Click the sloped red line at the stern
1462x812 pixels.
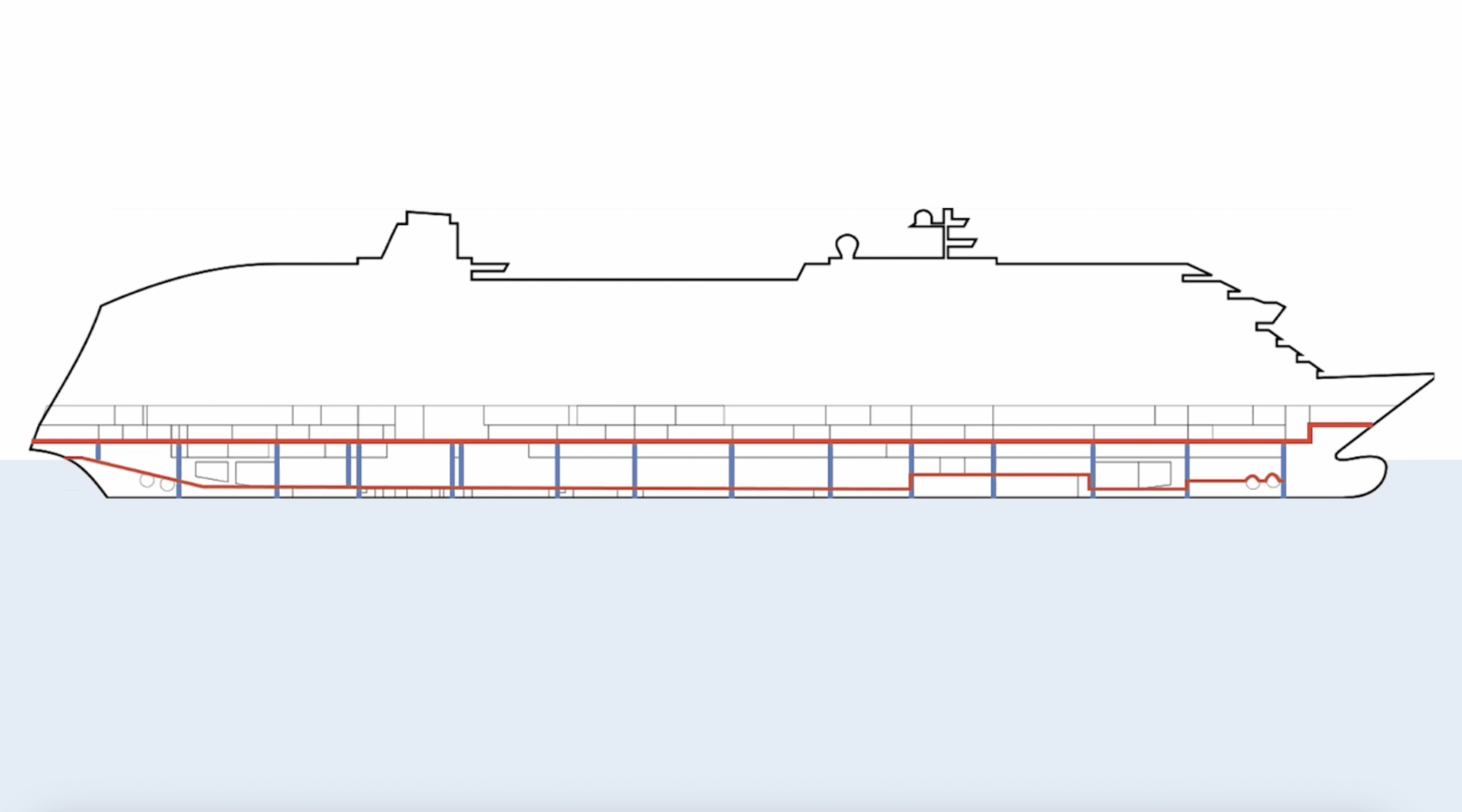(135, 472)
